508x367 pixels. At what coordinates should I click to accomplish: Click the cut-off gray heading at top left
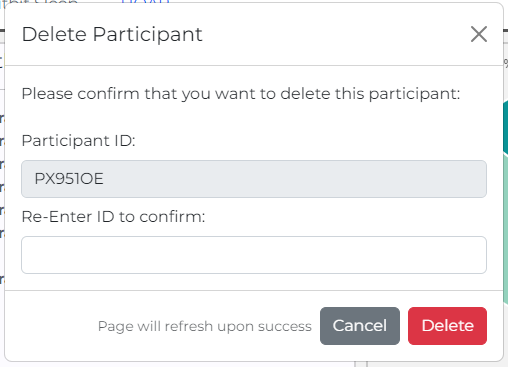[x=39, y=2]
